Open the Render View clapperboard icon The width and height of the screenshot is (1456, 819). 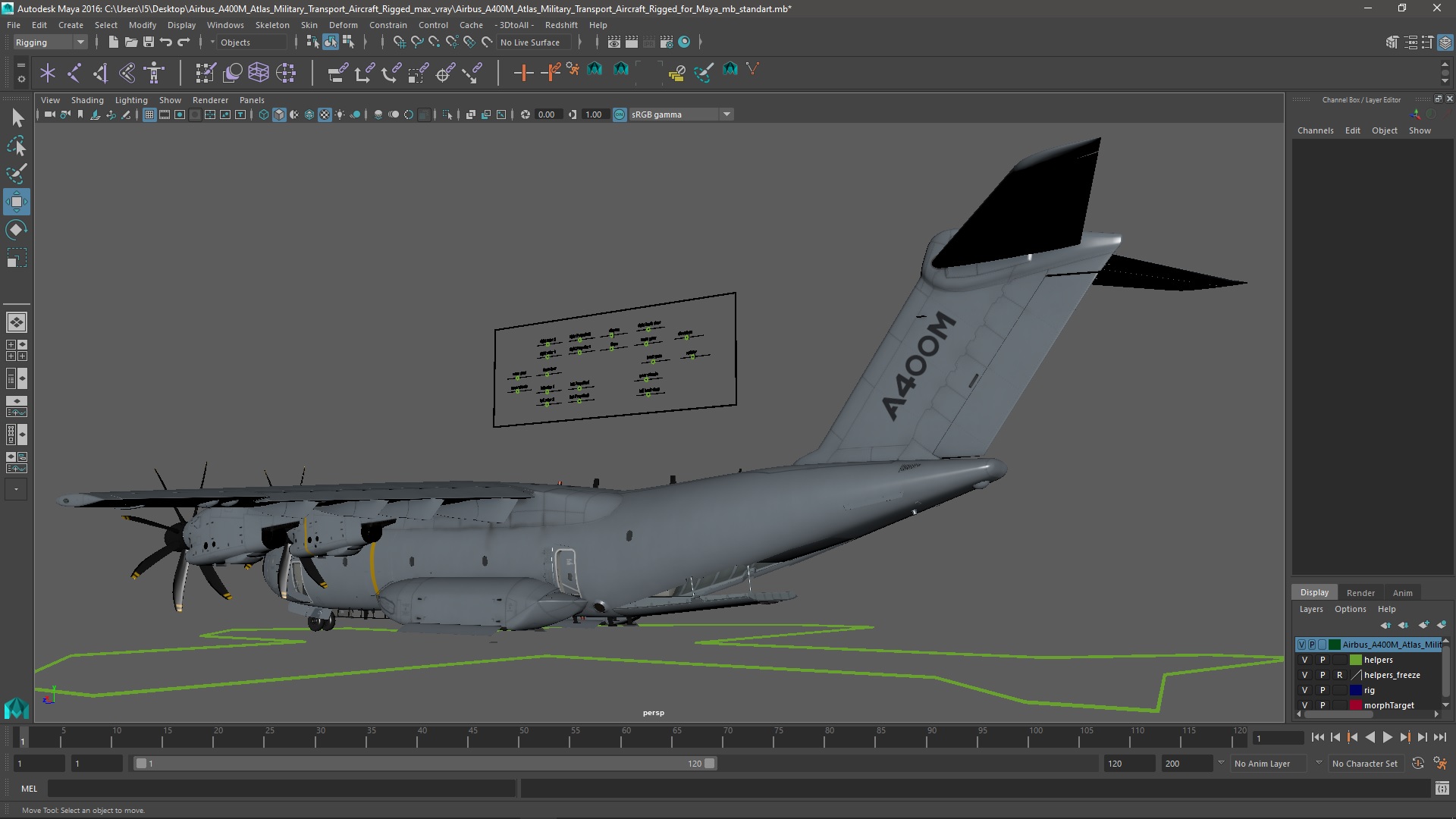[x=613, y=42]
